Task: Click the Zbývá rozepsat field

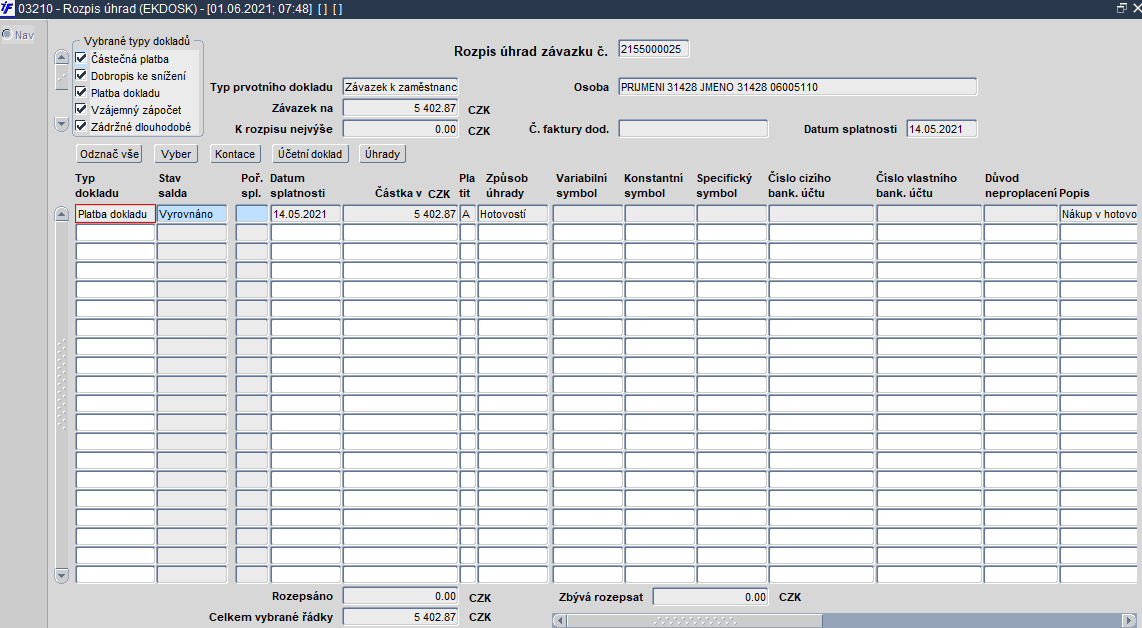Action: [x=711, y=597]
